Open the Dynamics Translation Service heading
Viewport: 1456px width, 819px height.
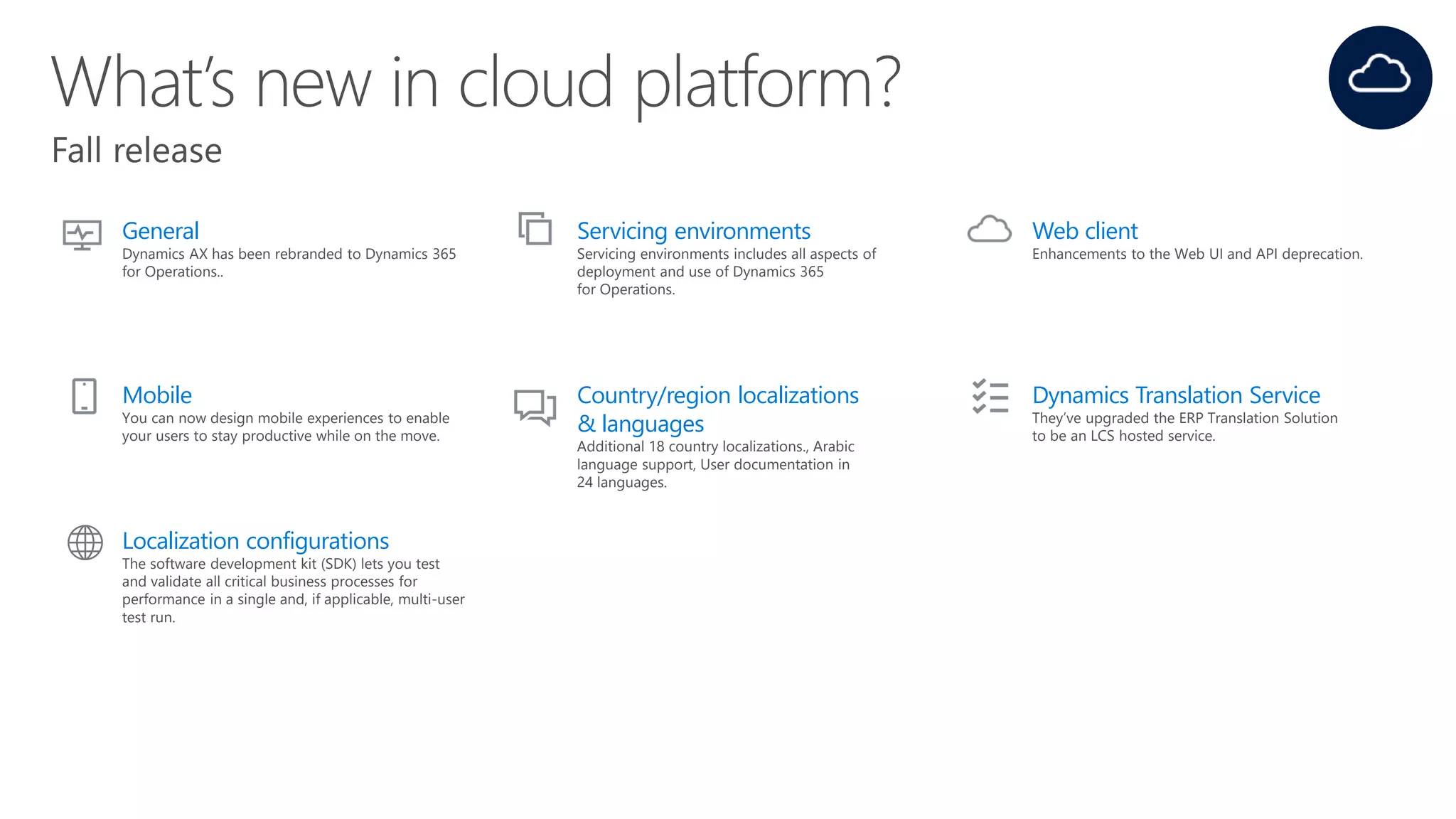(x=1176, y=395)
